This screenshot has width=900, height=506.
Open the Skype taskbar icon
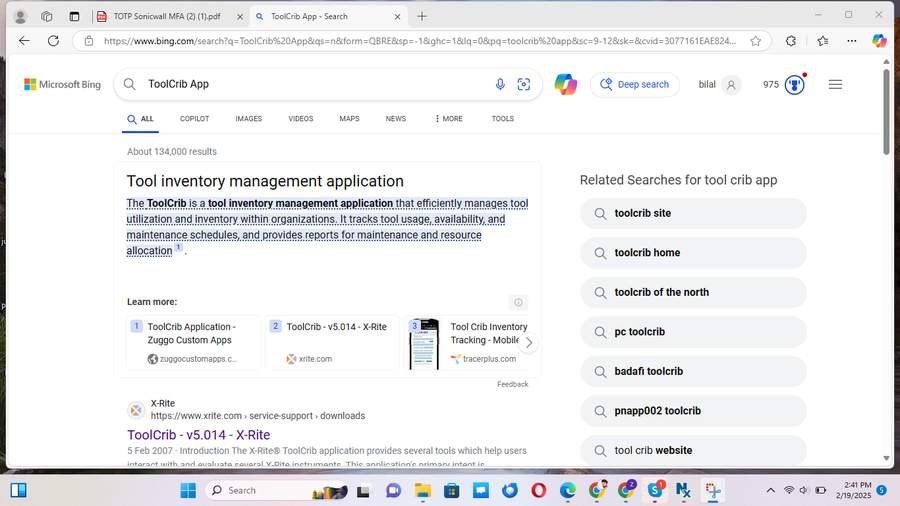click(x=654, y=491)
